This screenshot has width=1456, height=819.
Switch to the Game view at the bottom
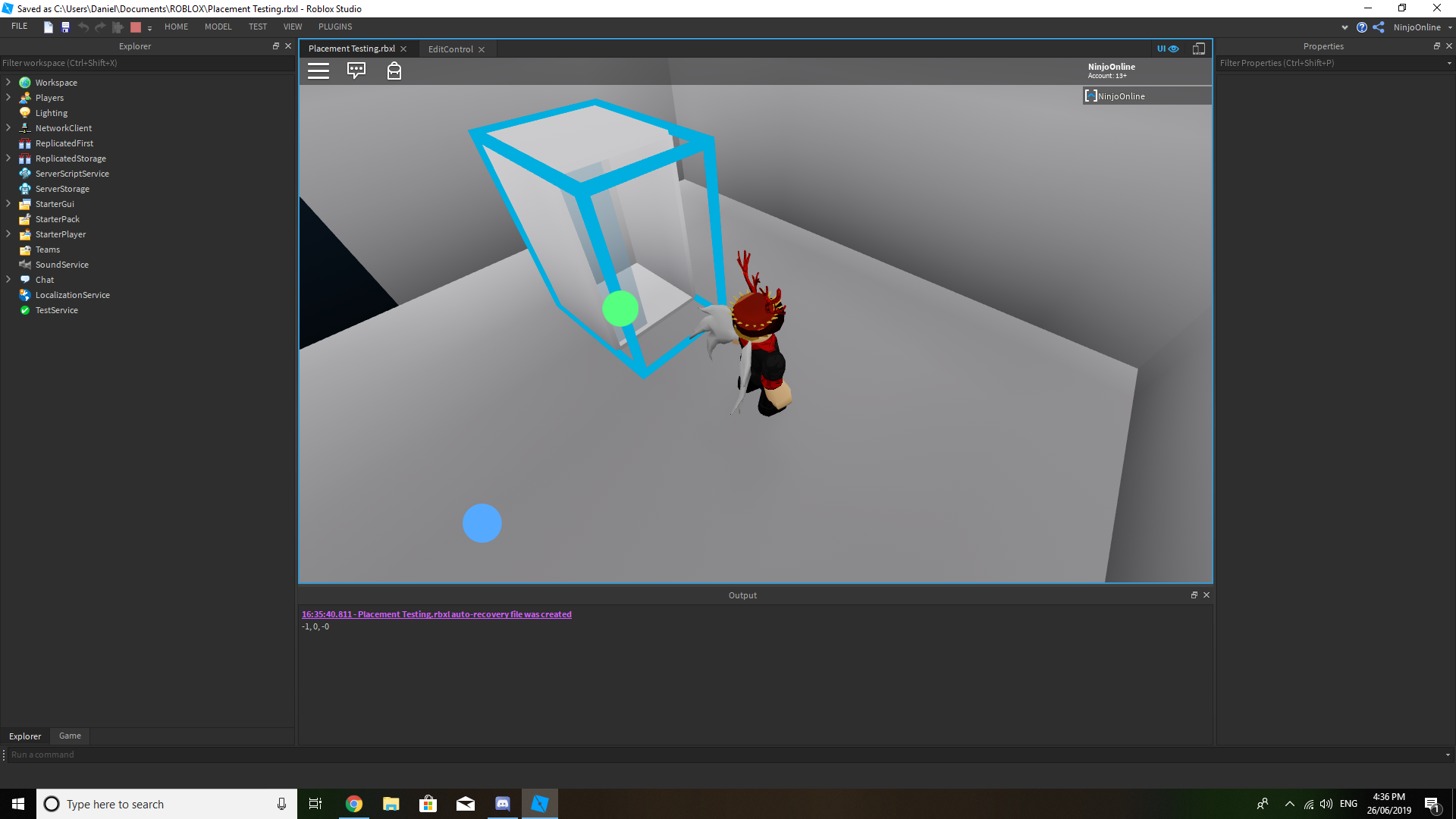(69, 736)
